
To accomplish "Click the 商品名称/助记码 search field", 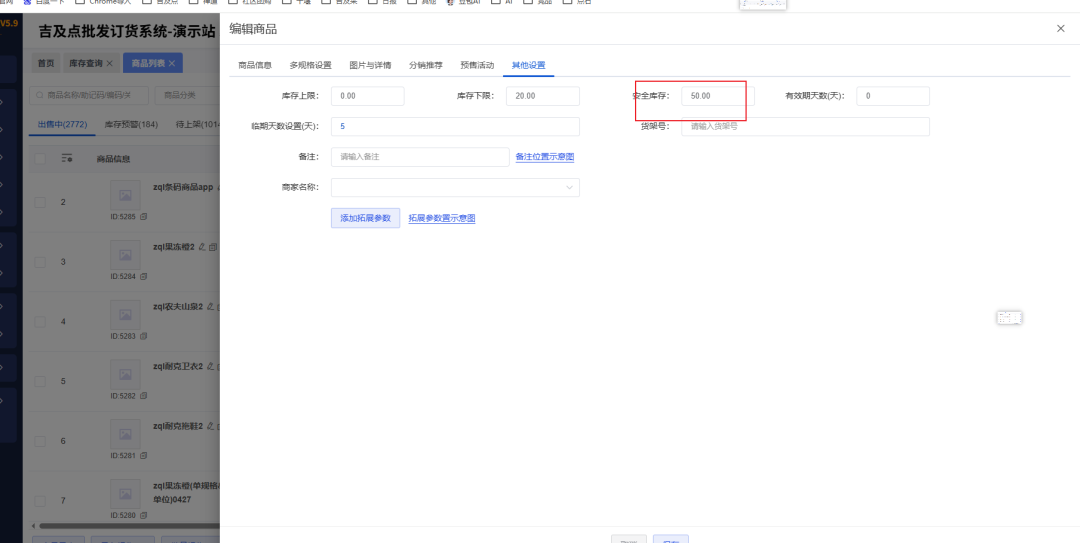I will point(89,94).
